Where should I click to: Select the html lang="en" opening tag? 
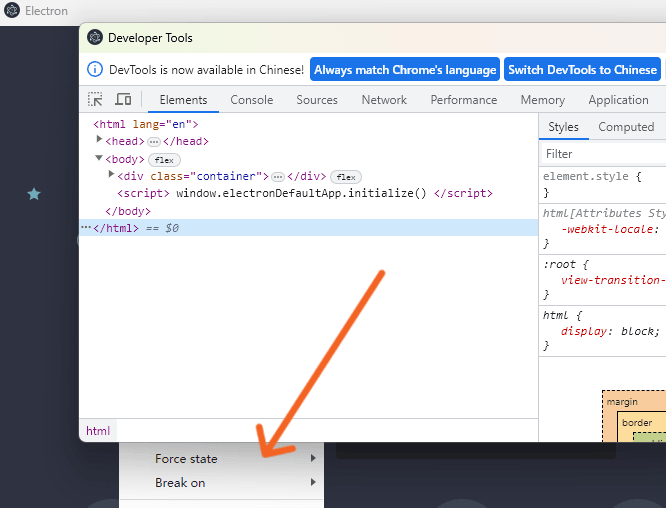(x=146, y=124)
